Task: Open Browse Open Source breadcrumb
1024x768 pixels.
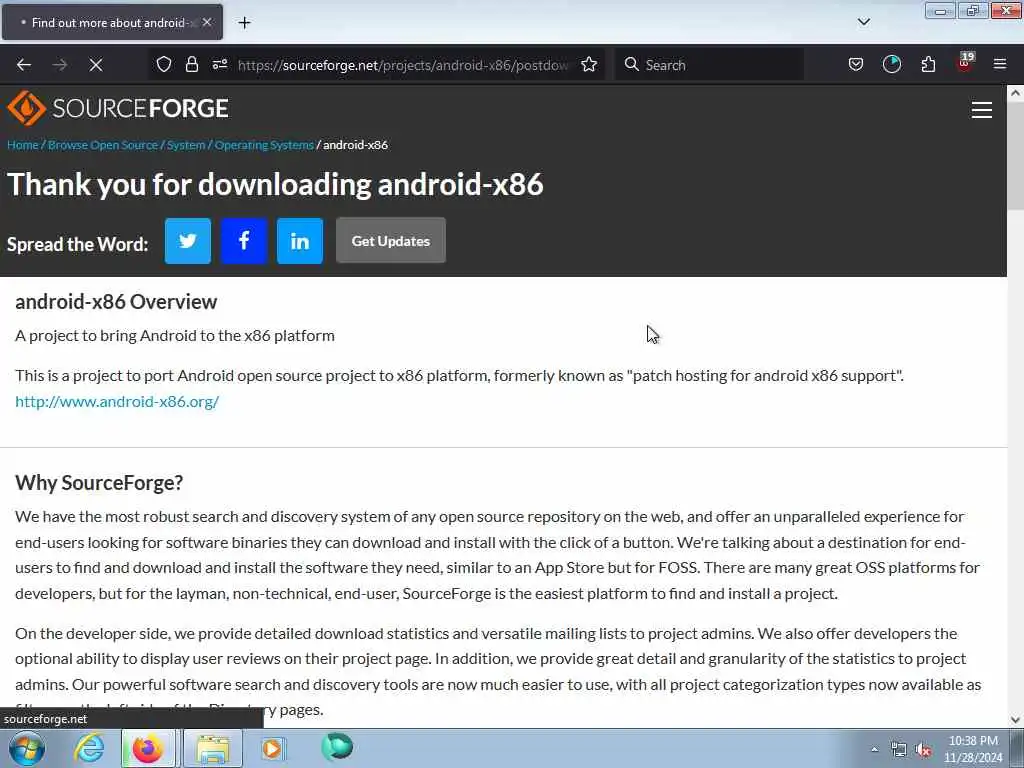Action: click(x=103, y=145)
